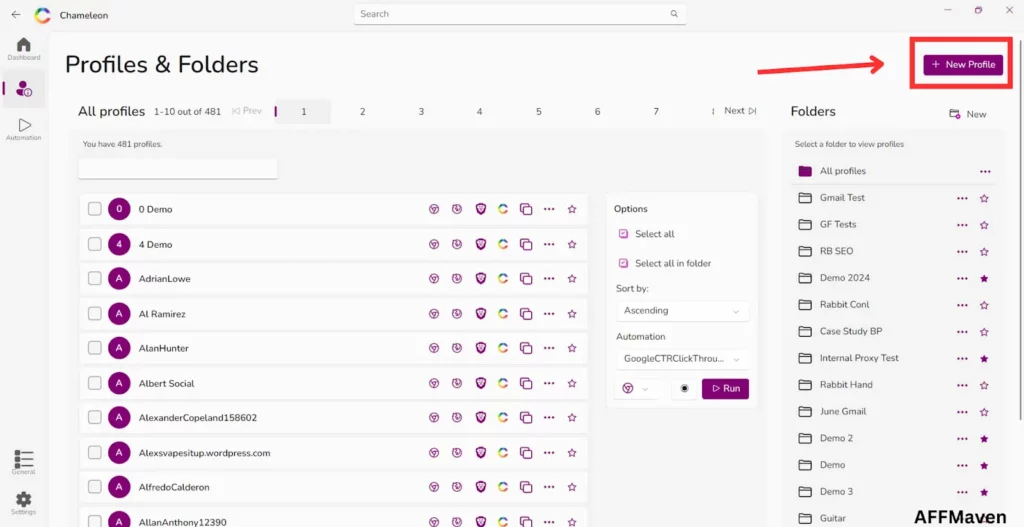
Task: Create a New folder
Action: pos(968,114)
